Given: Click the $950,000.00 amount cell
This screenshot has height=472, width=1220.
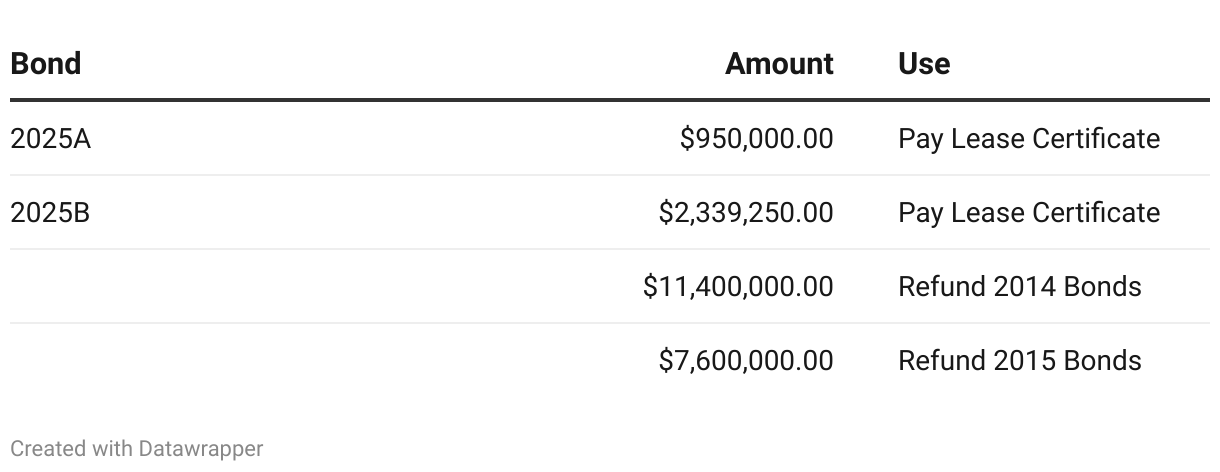Looking at the screenshot, I should pyautogui.click(x=756, y=139).
